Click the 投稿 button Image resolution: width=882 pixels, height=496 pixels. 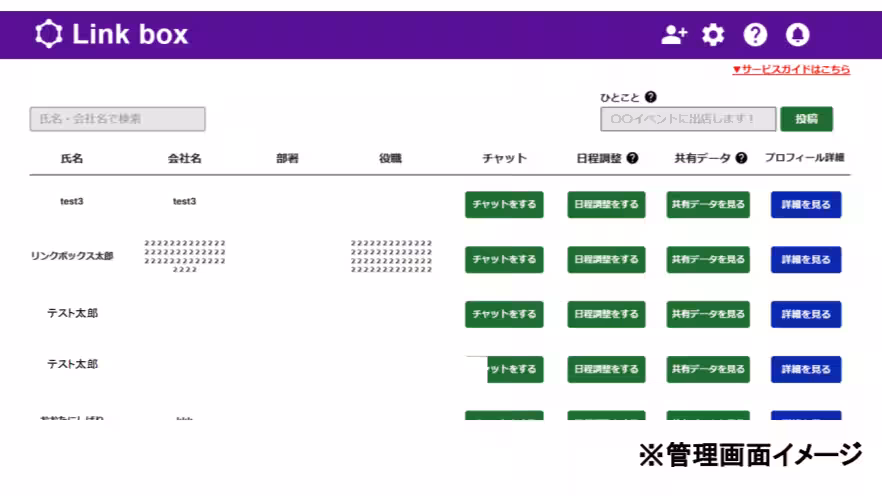[x=806, y=119]
